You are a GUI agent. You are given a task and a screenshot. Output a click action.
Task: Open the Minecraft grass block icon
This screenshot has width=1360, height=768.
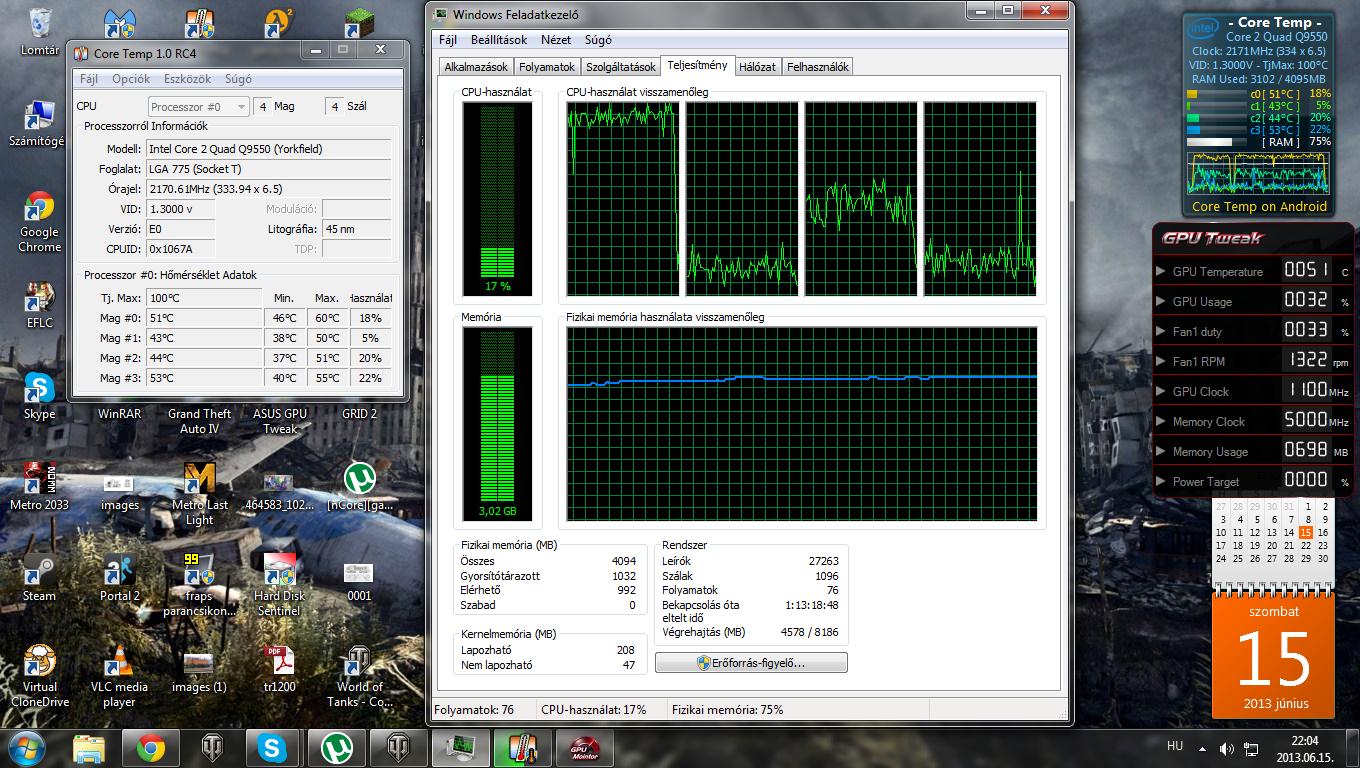click(360, 22)
